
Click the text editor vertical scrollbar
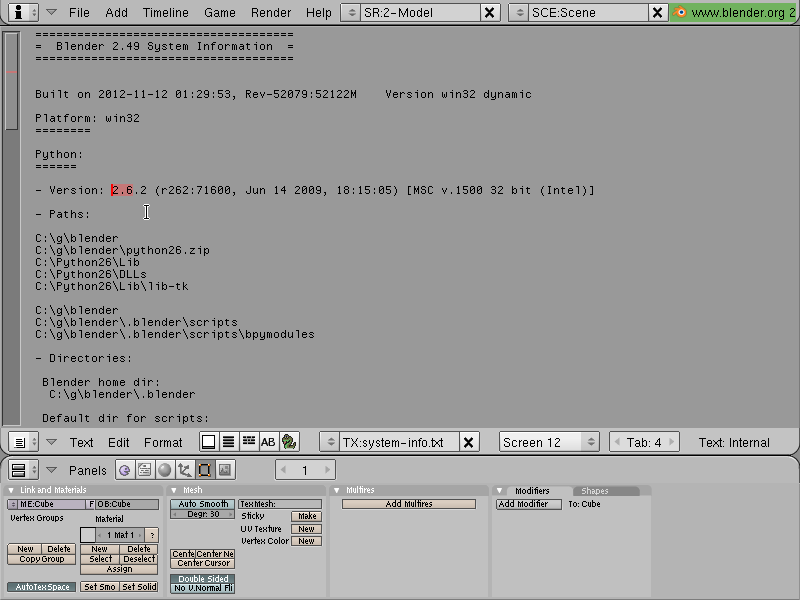(12, 81)
